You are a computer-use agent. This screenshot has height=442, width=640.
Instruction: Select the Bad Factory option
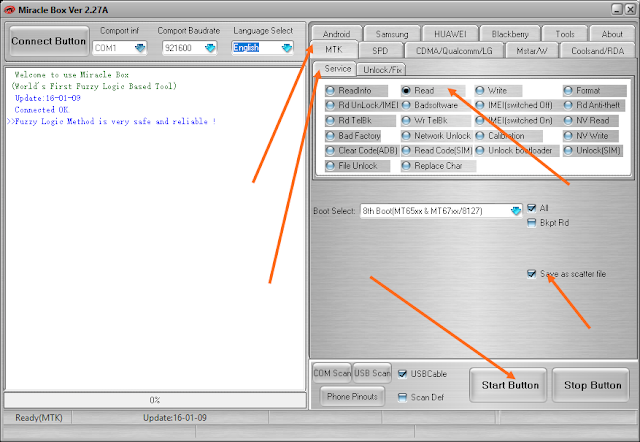point(353,135)
